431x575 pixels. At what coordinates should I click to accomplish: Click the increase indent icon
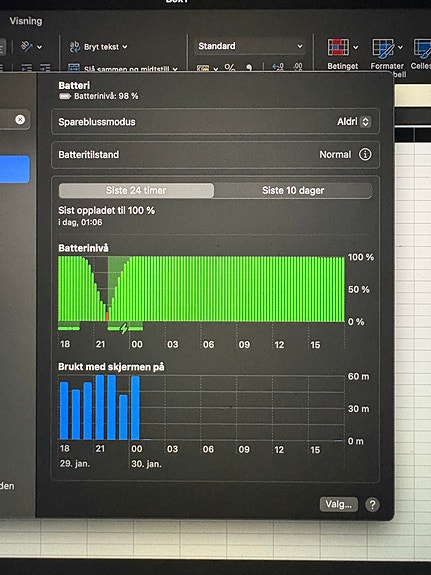45,68
